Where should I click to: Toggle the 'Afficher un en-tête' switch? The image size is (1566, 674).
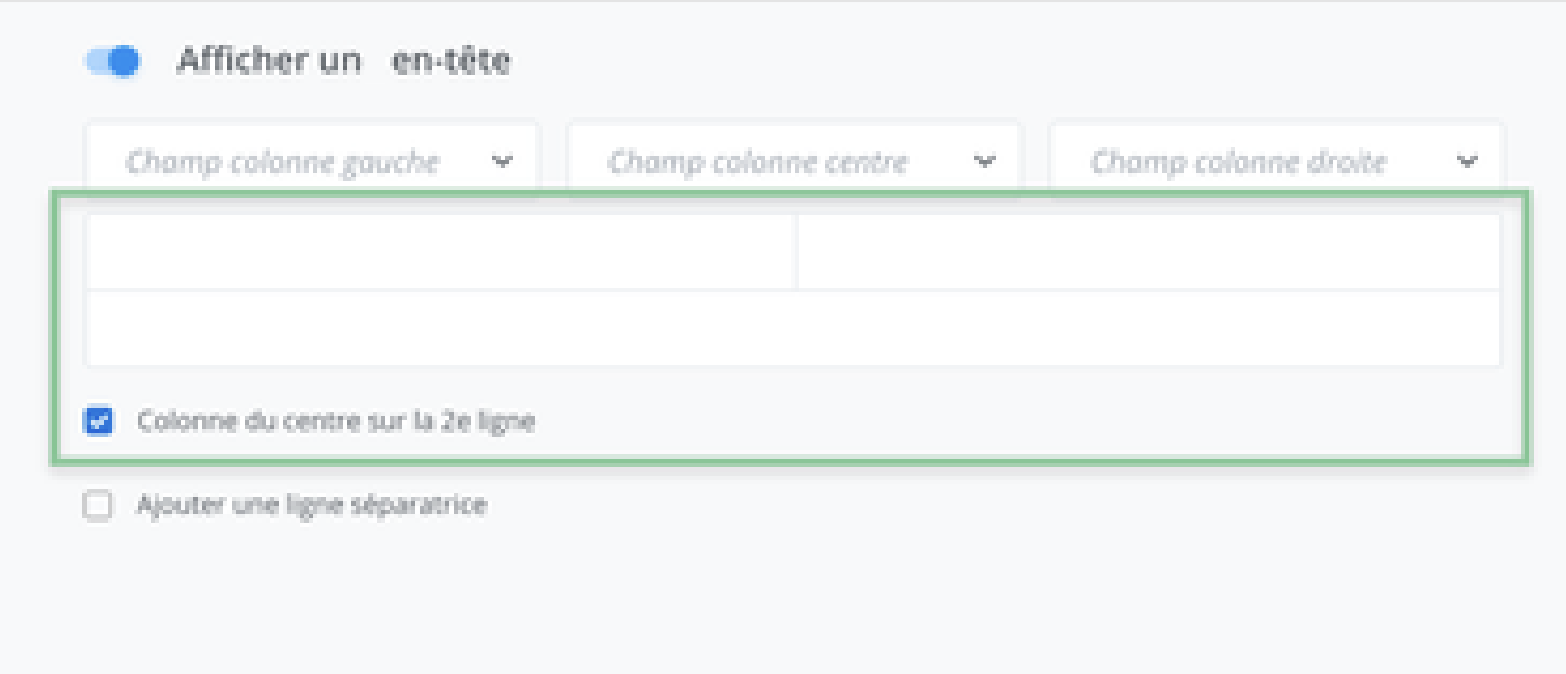[112, 62]
